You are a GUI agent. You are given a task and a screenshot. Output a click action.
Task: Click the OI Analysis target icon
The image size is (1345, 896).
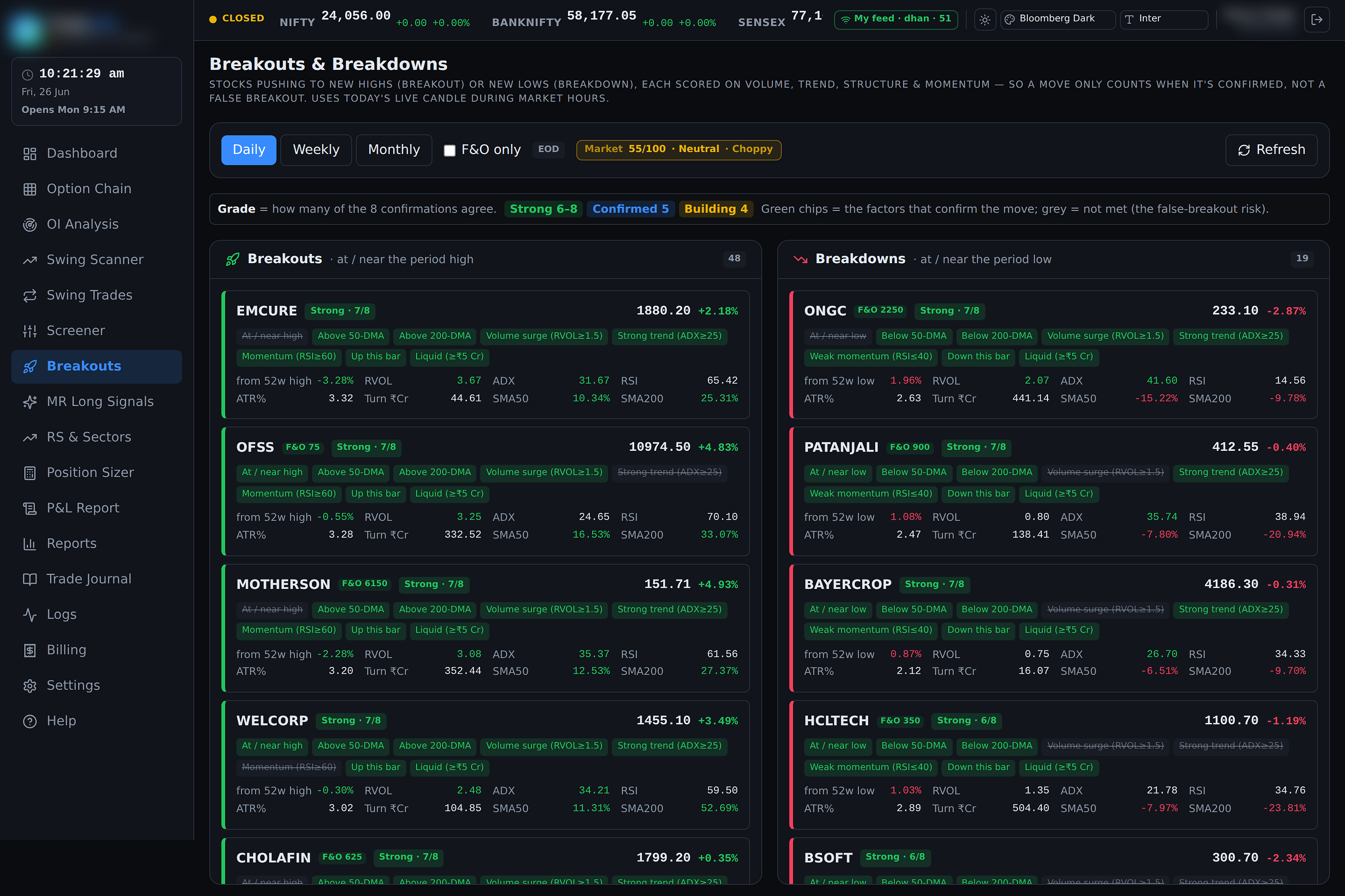(29, 224)
